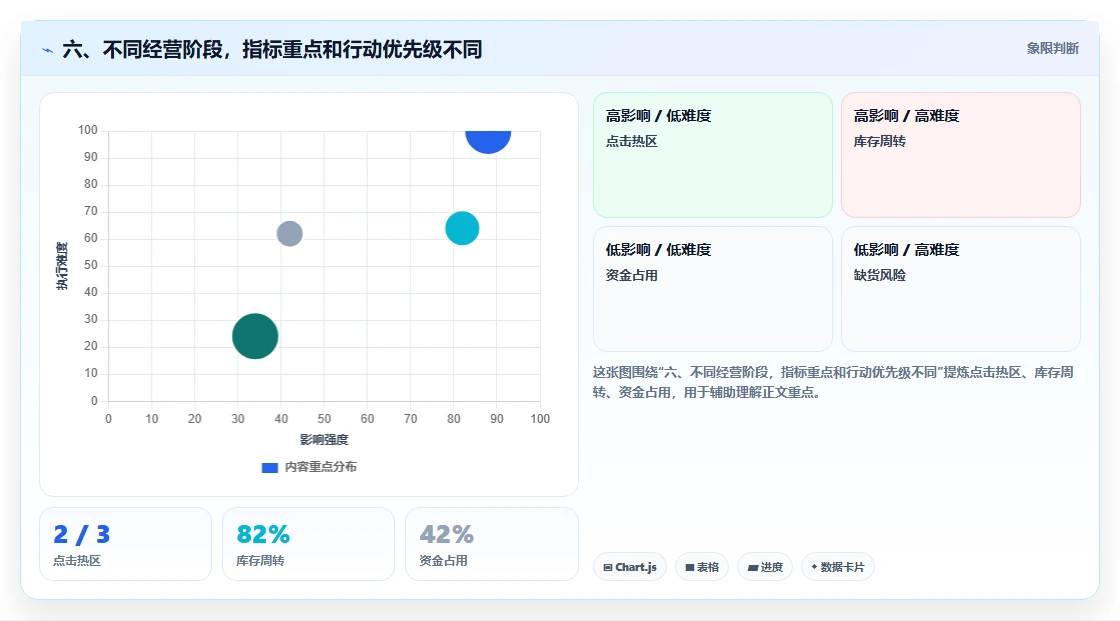Click the 缺货风险 text
The image size is (1120, 621).
[x=879, y=275]
